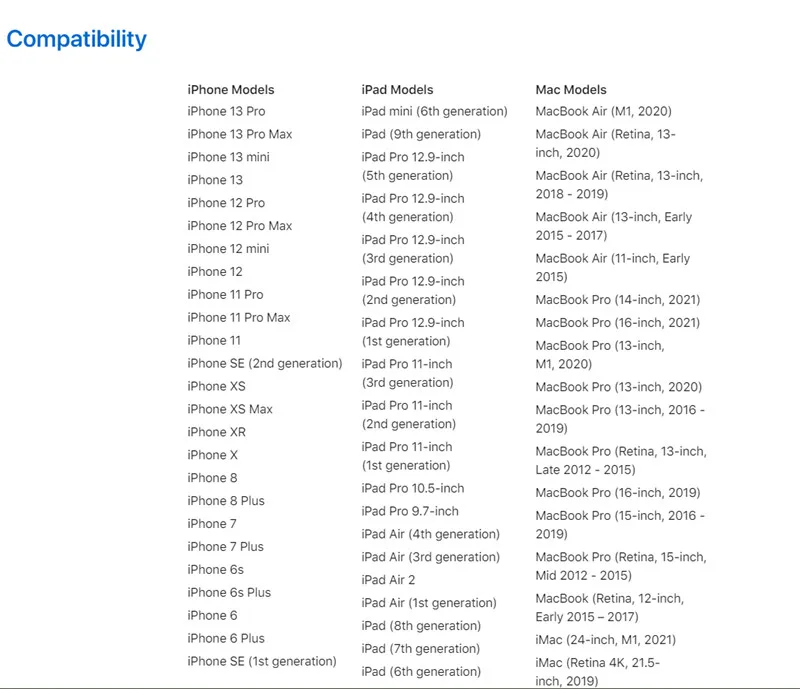The height and width of the screenshot is (689, 800).
Task: Select the iPhone XR entry
Action: (216, 432)
